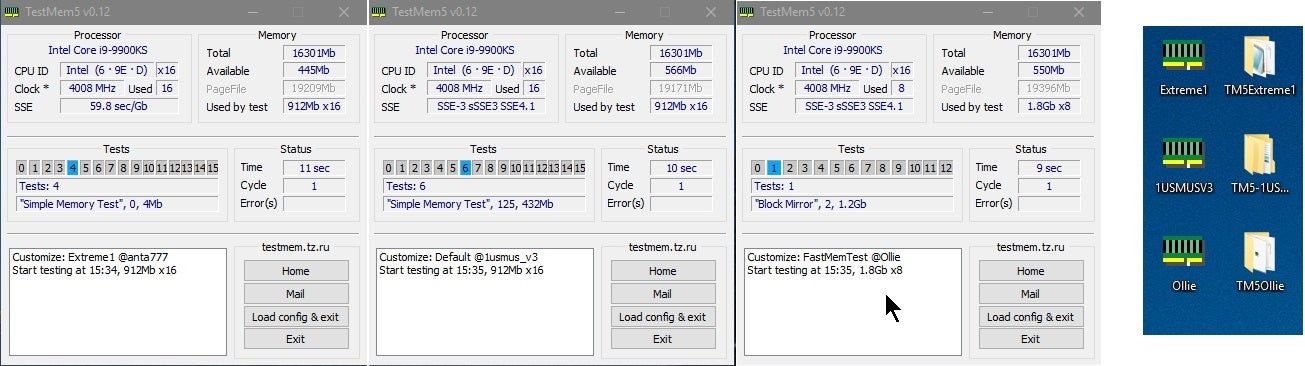Select highlighted test box 4 in Extreme1 window
This screenshot has height=366, width=1305.
(x=72, y=168)
